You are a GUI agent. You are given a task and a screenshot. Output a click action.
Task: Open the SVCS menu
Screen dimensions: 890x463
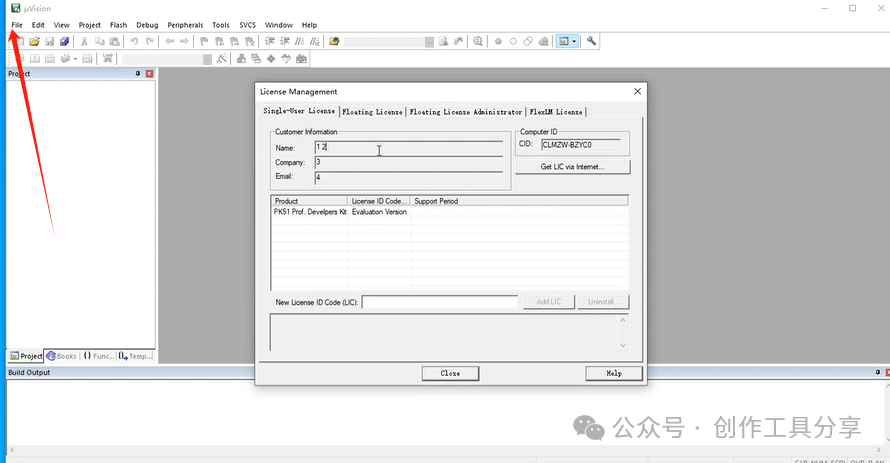point(247,25)
